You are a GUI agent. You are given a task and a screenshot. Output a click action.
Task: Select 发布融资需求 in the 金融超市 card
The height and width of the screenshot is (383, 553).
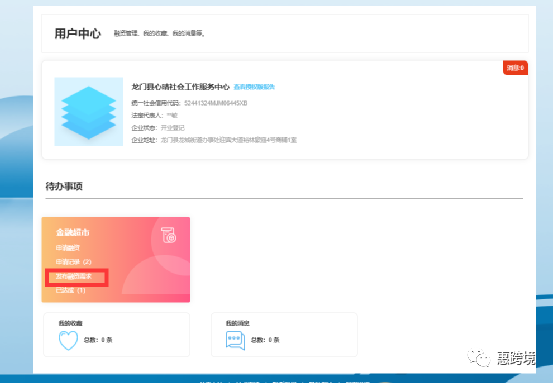[x=74, y=276]
